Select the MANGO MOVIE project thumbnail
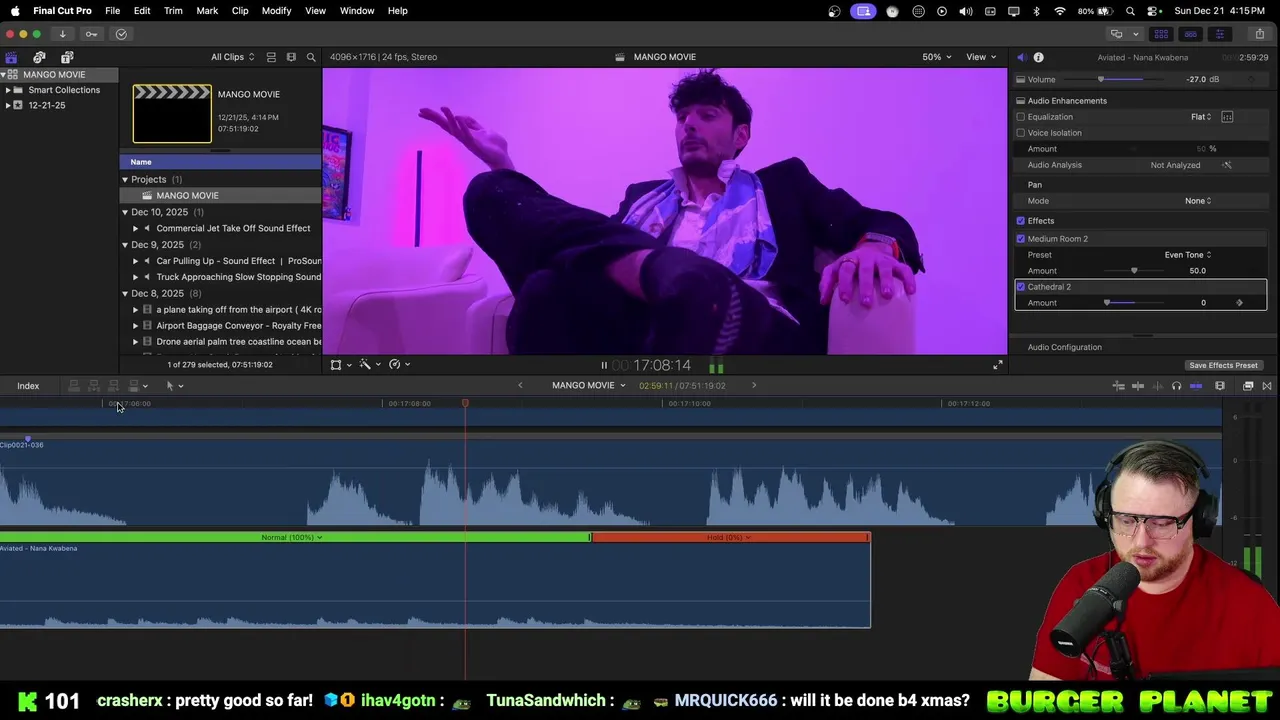1280x720 pixels. (x=172, y=114)
